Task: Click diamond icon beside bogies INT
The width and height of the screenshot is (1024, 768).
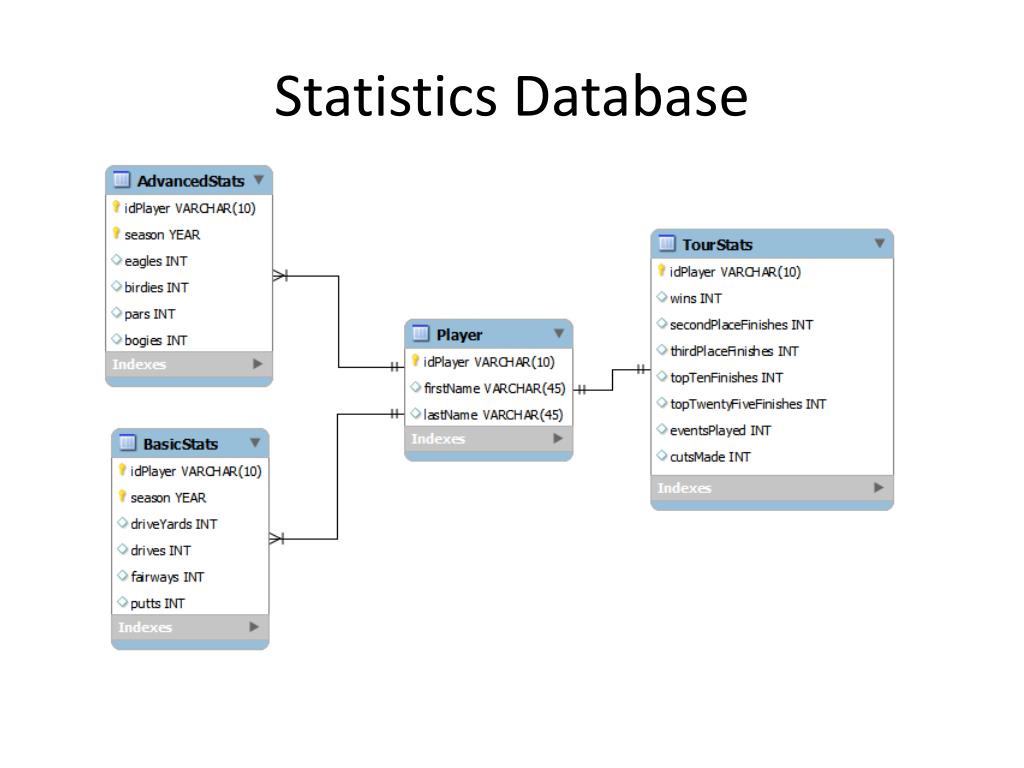Action: [116, 339]
